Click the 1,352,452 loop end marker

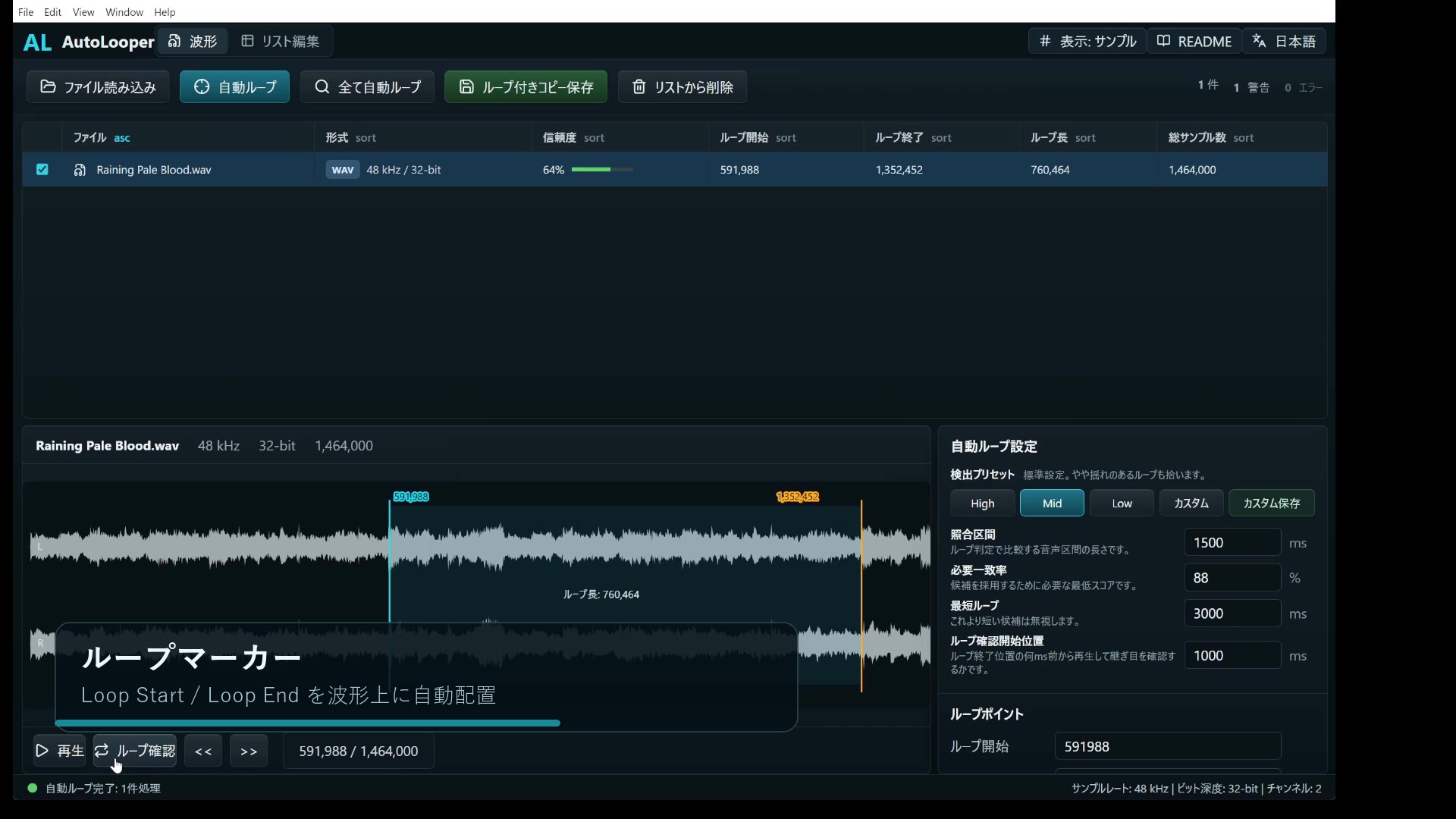[798, 497]
